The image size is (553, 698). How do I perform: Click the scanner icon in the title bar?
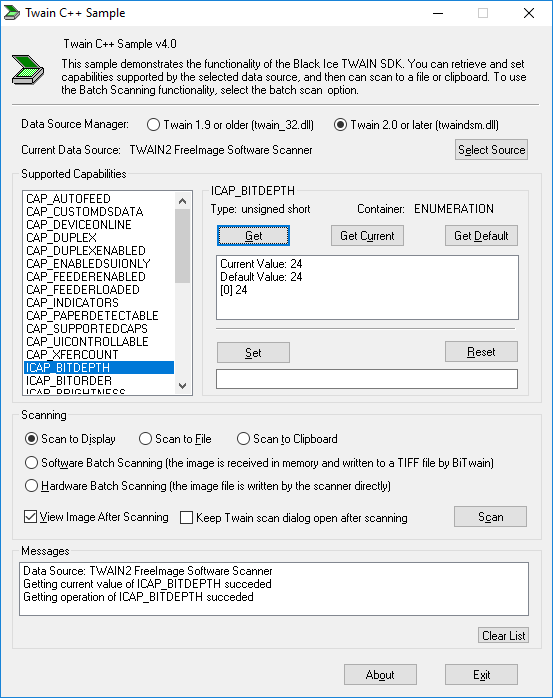coord(12,13)
